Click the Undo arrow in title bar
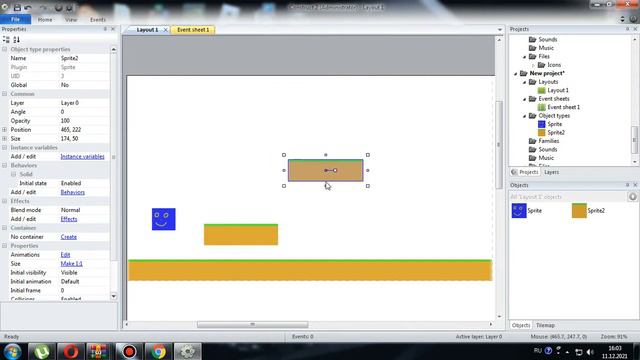640x360 pixels. point(28,7)
